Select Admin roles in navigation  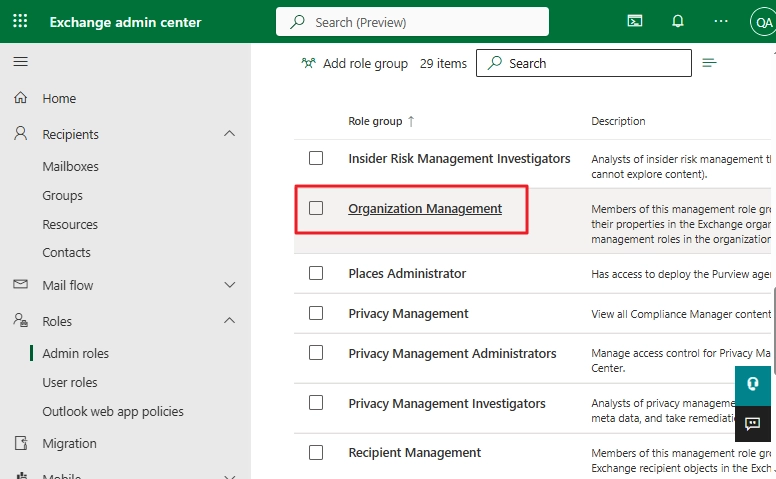coord(75,353)
